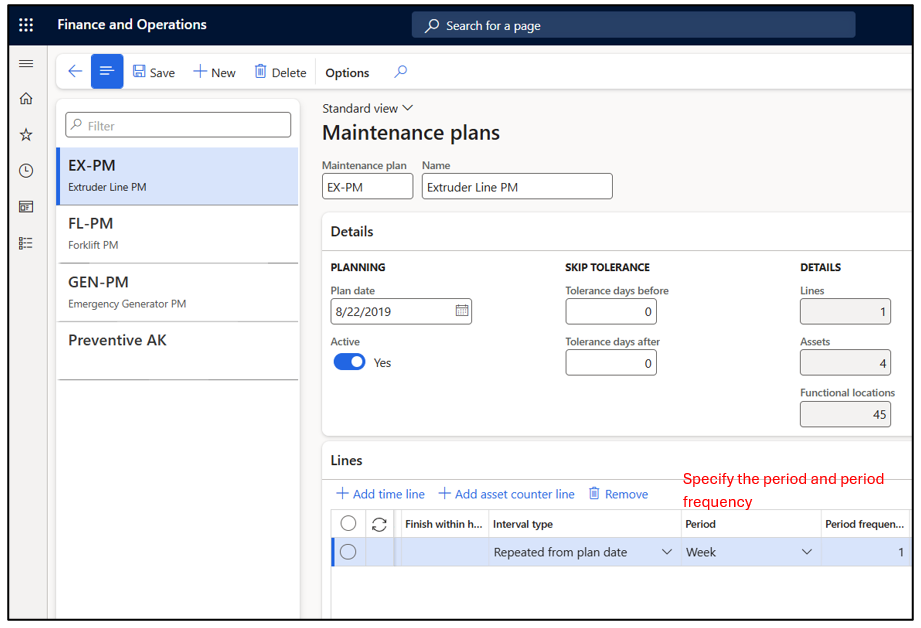This screenshot has width=921, height=628.
Task: Collapse the Details section header
Action: [x=617, y=231]
